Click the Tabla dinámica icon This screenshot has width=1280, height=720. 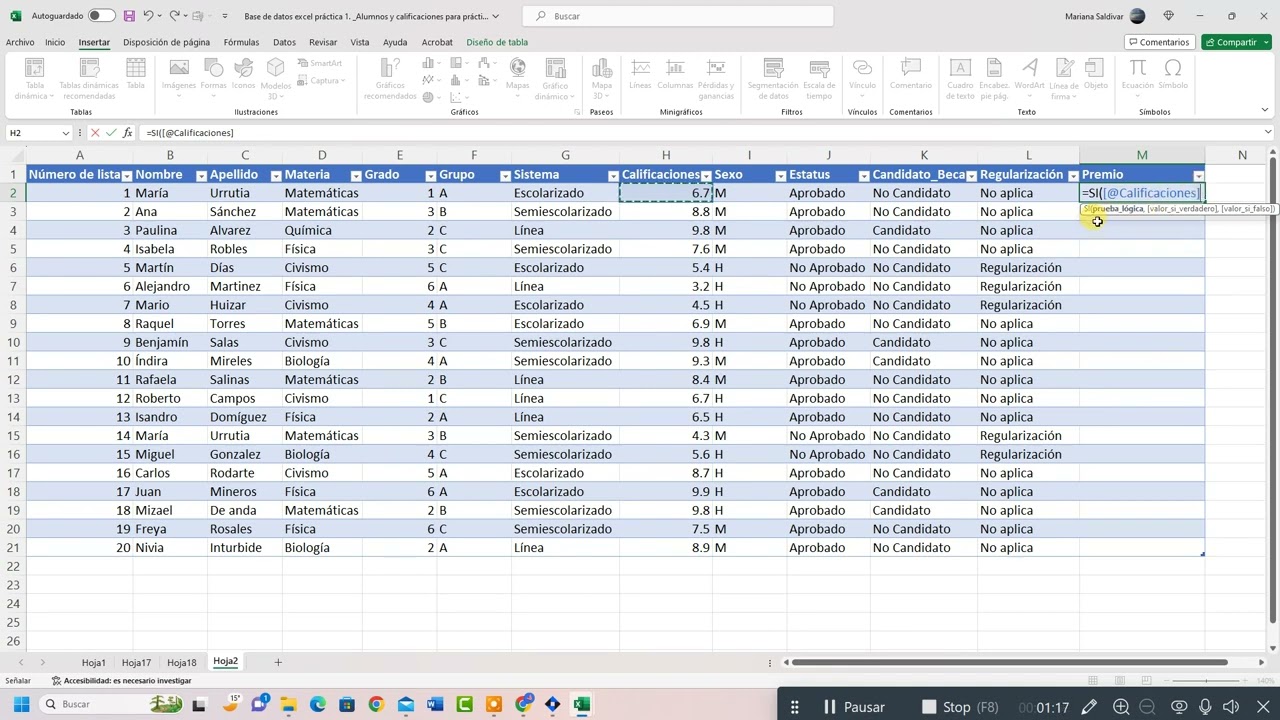click(34, 78)
